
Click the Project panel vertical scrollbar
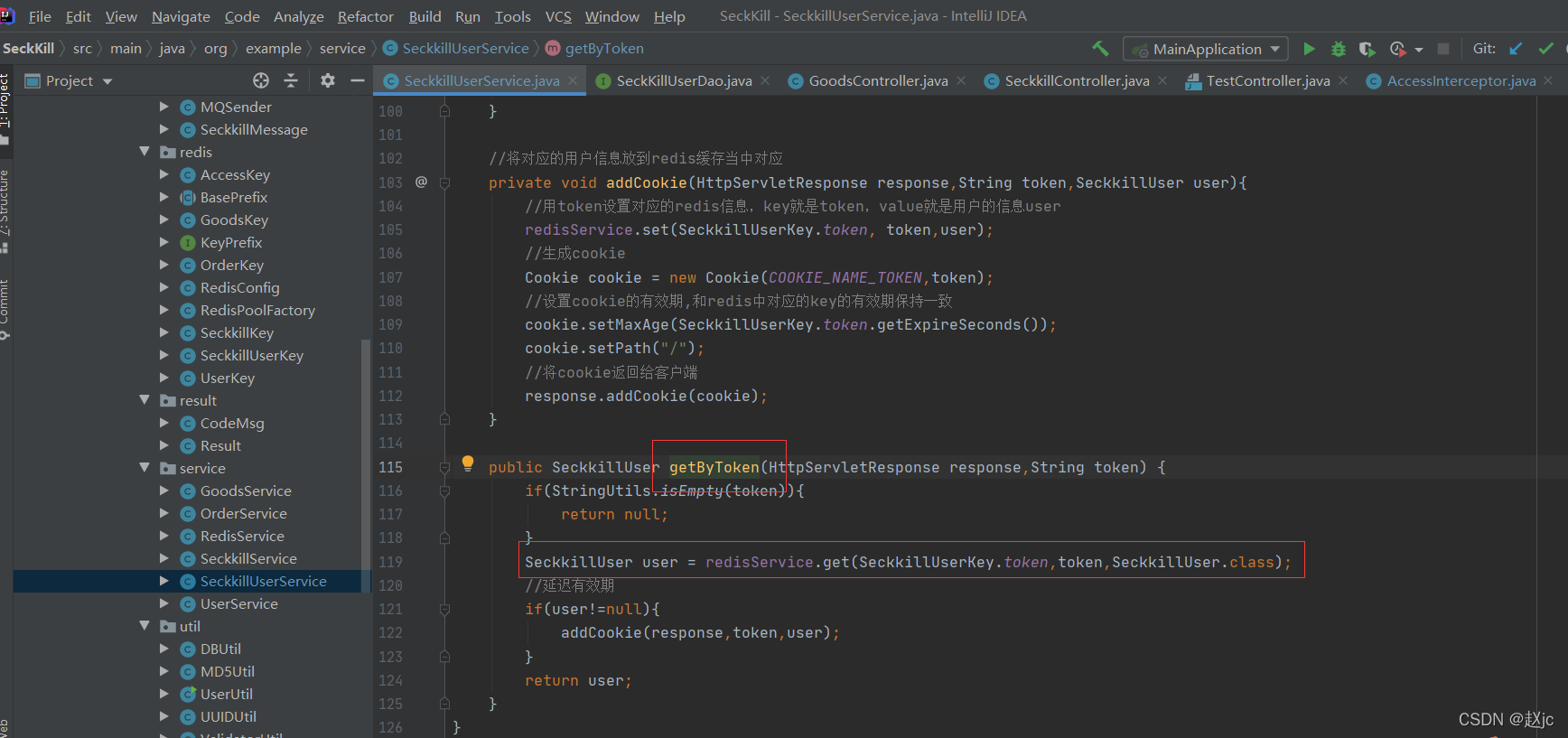pos(366,465)
